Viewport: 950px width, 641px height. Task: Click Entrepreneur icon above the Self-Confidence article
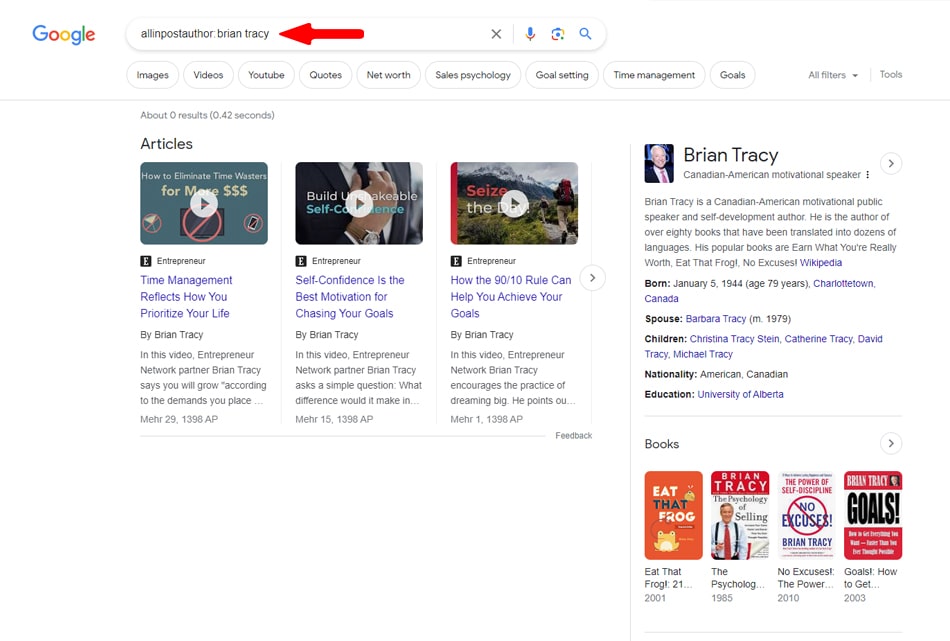(301, 261)
